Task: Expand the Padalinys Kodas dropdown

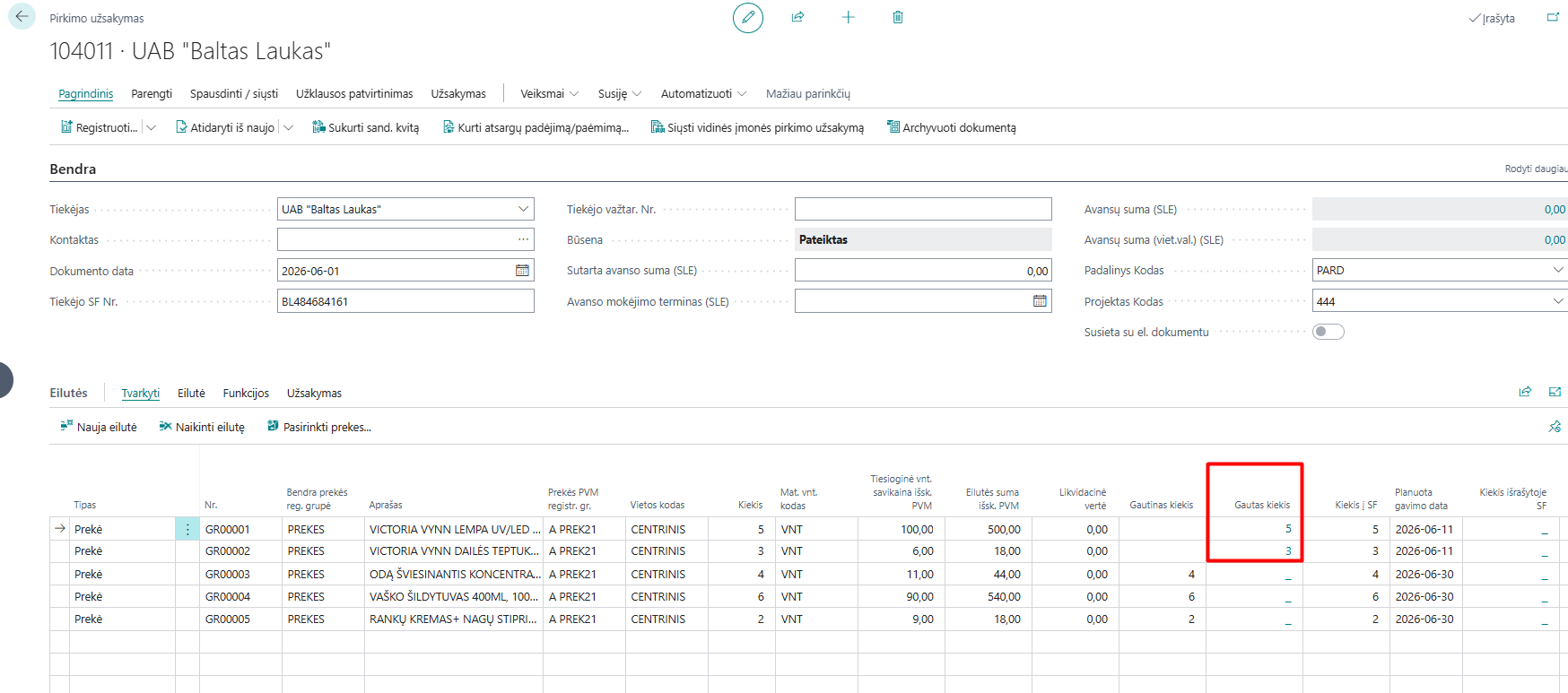Action: pos(1558,270)
